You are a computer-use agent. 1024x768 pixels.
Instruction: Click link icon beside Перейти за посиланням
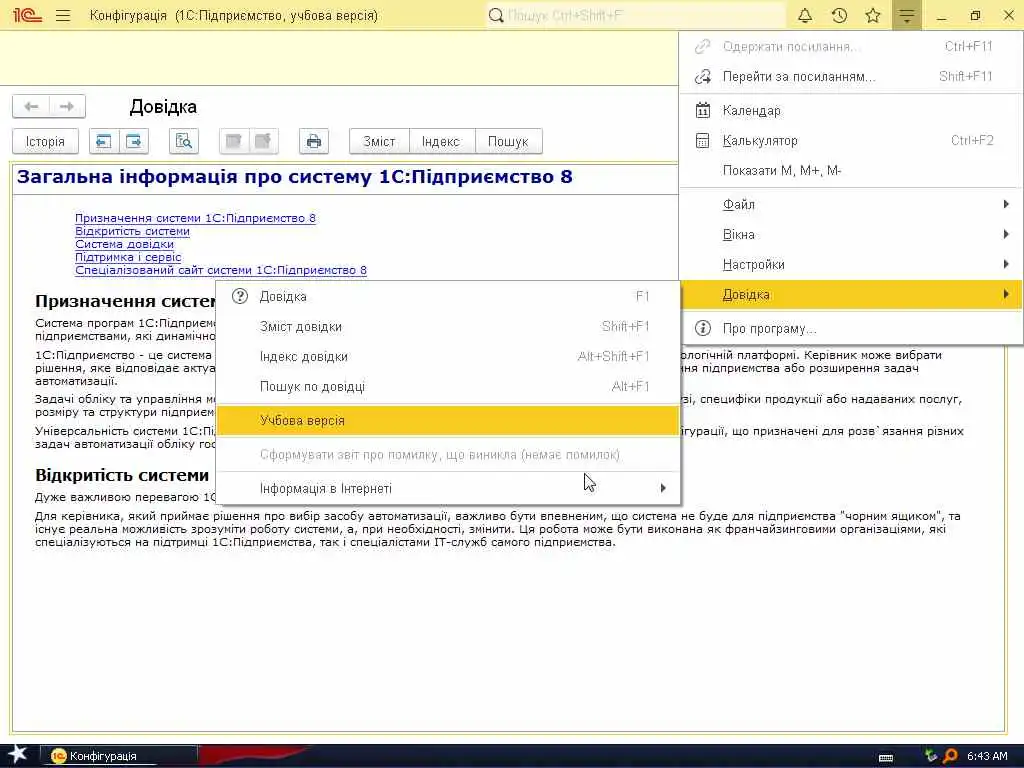(x=703, y=76)
